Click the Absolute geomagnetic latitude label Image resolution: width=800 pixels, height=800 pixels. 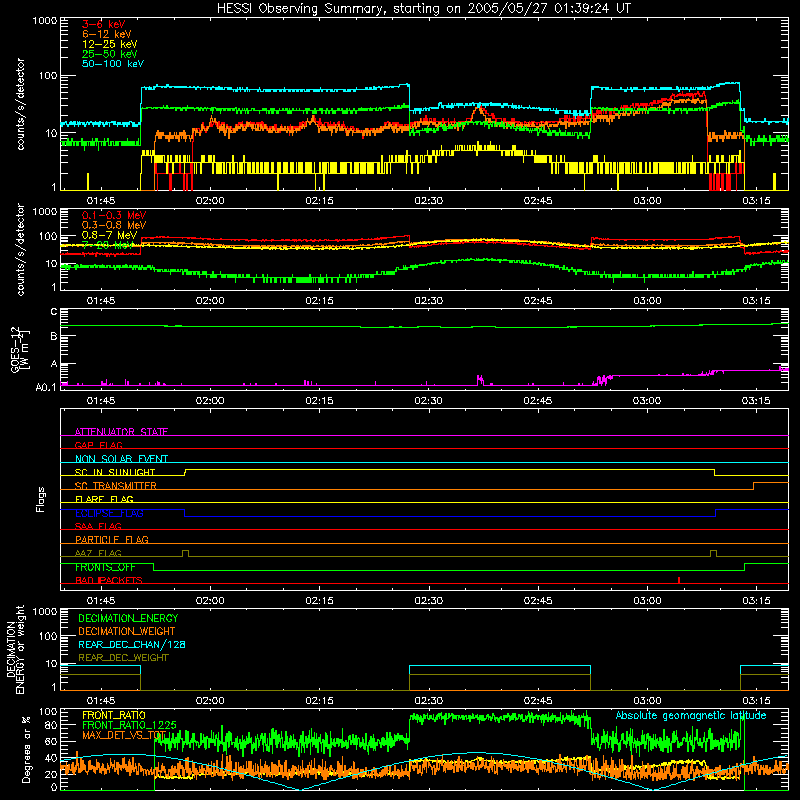(691, 715)
